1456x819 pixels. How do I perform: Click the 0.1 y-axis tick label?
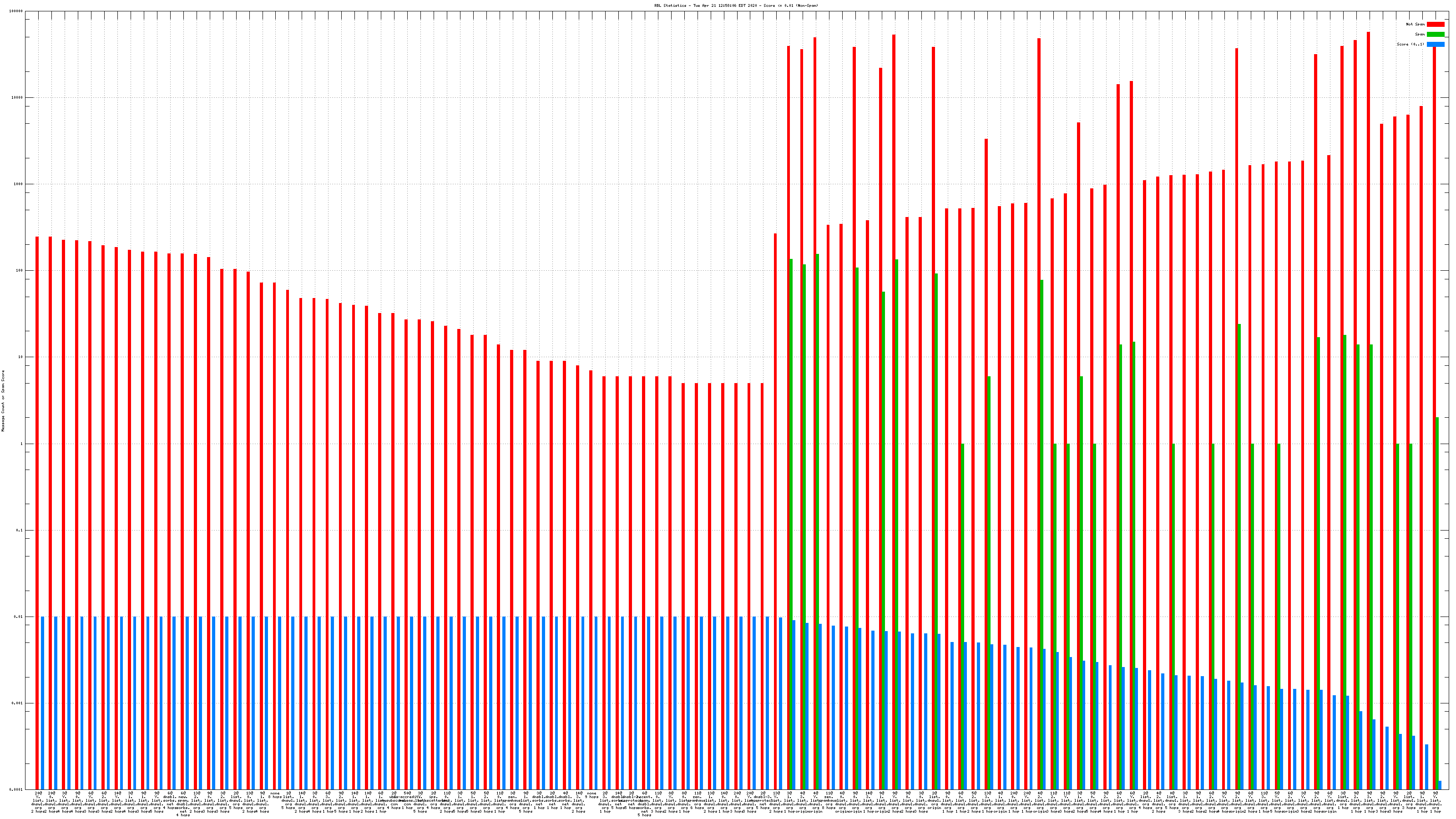[x=20, y=531]
